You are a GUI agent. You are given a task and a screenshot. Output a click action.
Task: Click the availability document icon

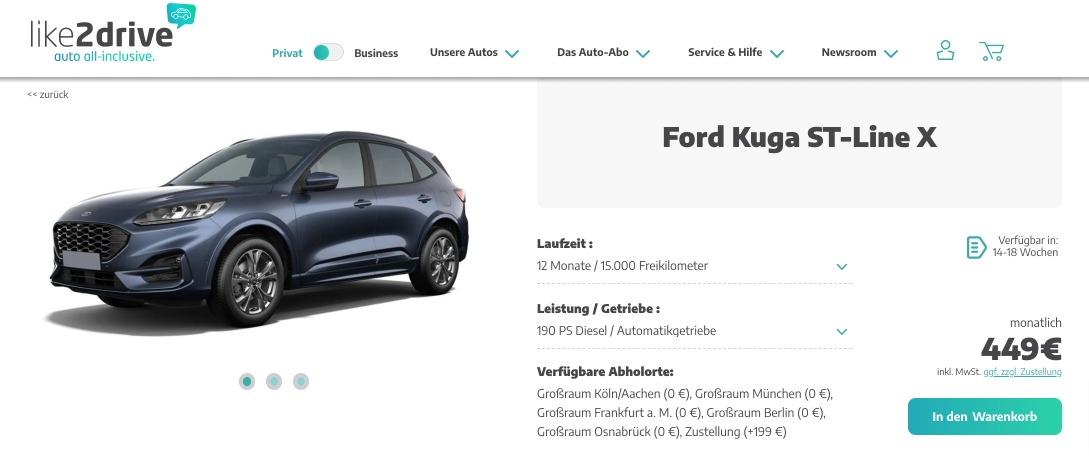pos(976,247)
